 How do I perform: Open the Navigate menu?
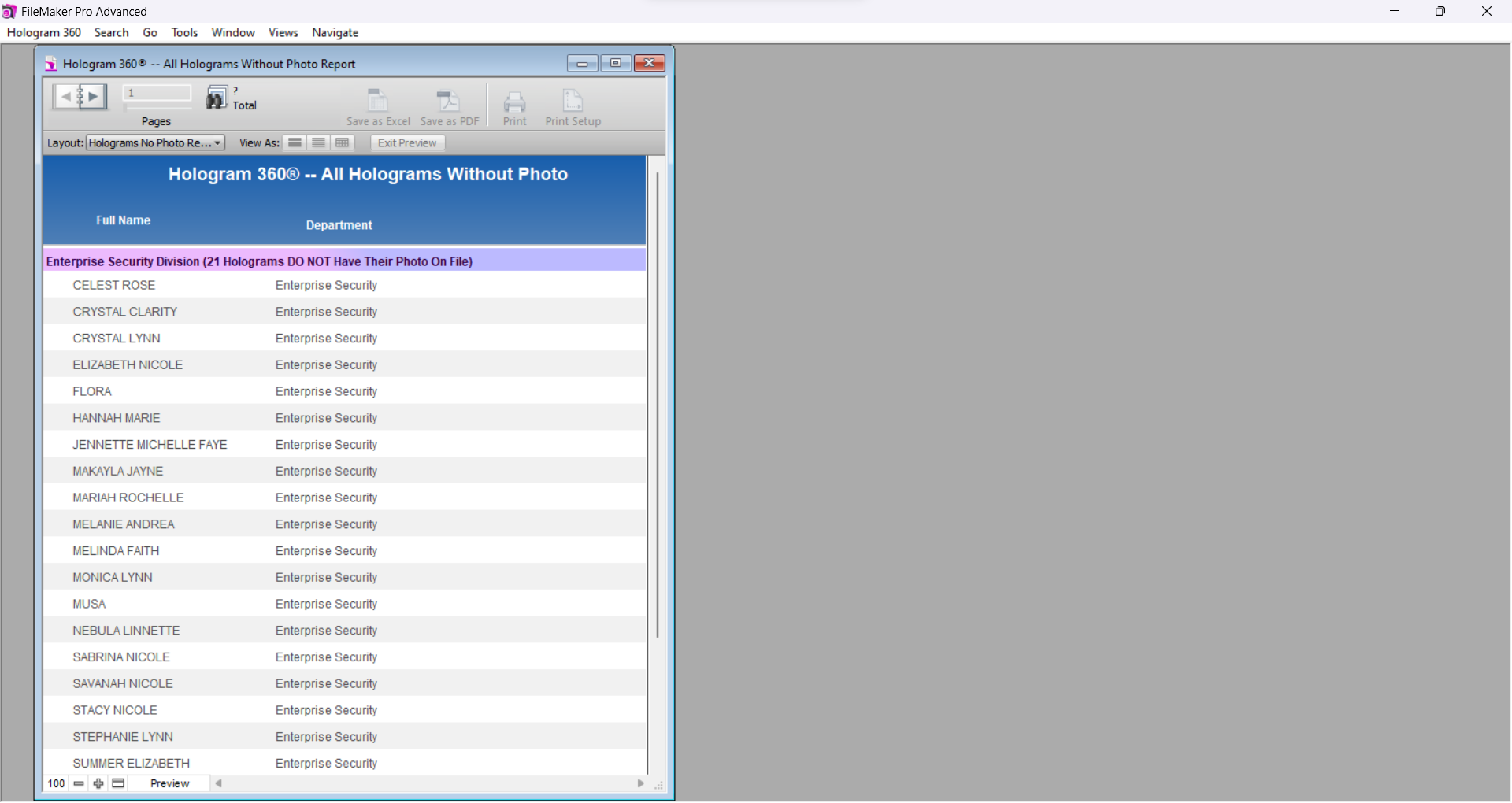coord(335,32)
